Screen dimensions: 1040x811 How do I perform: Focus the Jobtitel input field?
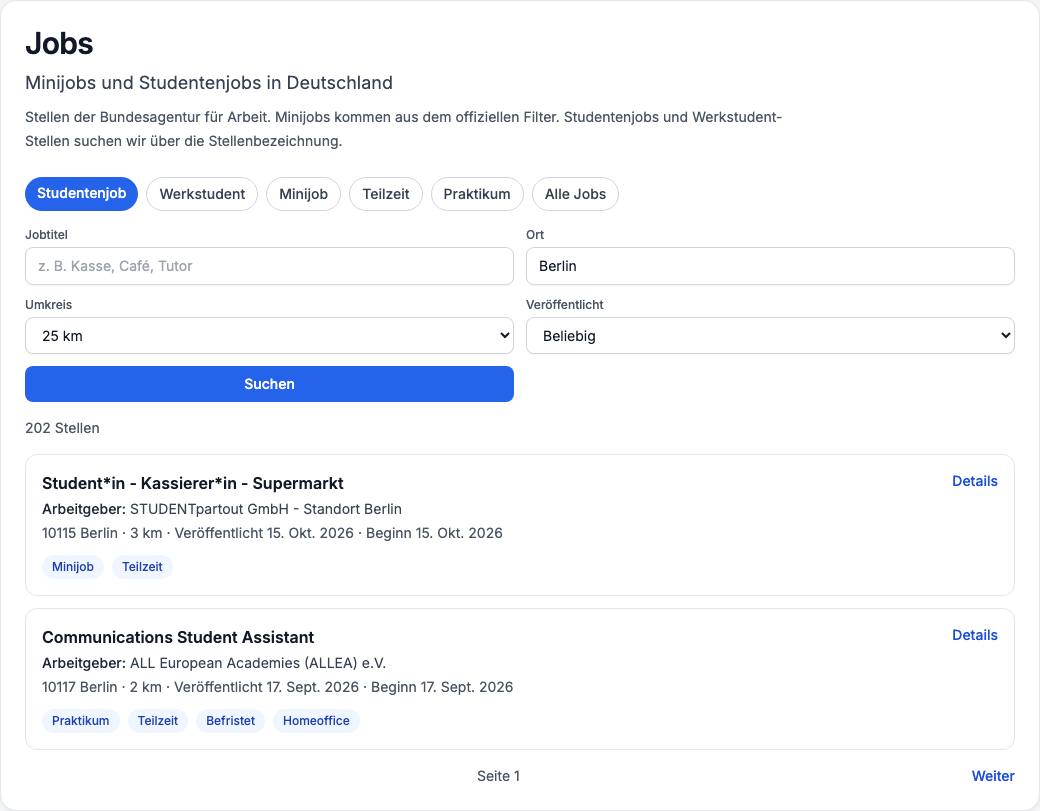pos(269,266)
